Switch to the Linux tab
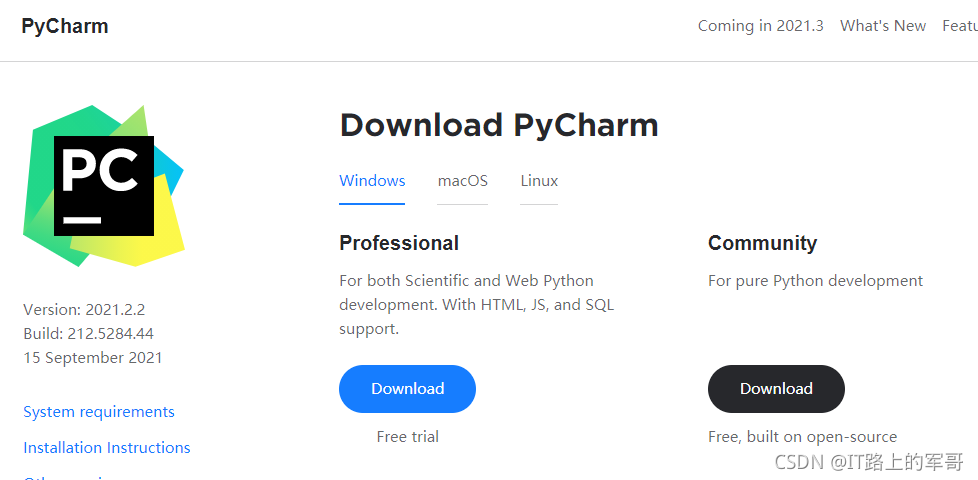This screenshot has height=480, width=978. [x=539, y=181]
